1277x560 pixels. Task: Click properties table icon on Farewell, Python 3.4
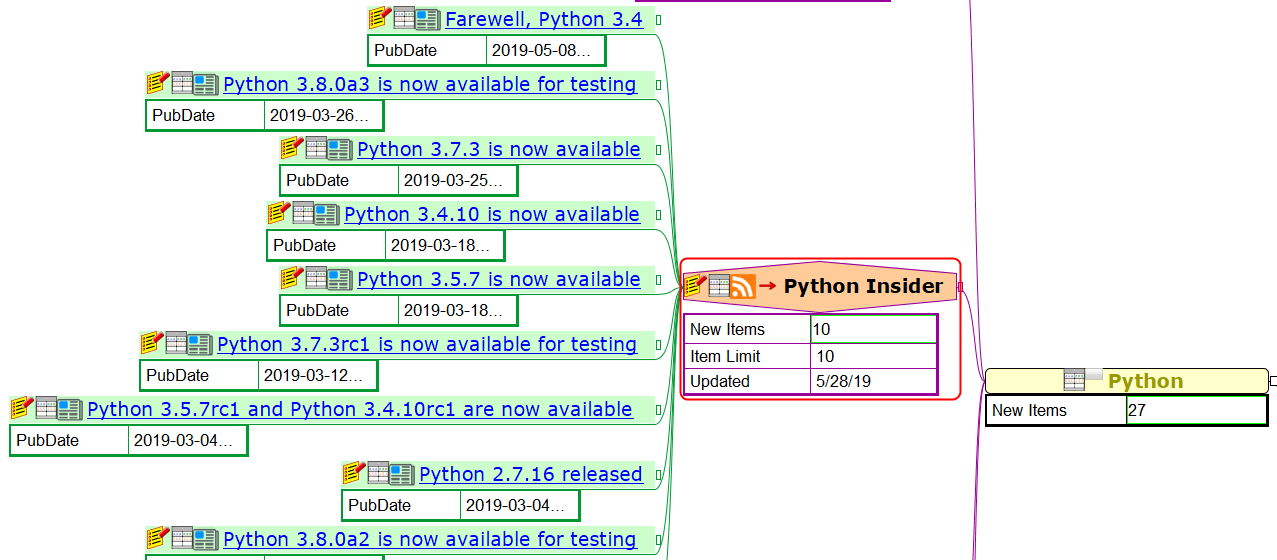point(404,17)
